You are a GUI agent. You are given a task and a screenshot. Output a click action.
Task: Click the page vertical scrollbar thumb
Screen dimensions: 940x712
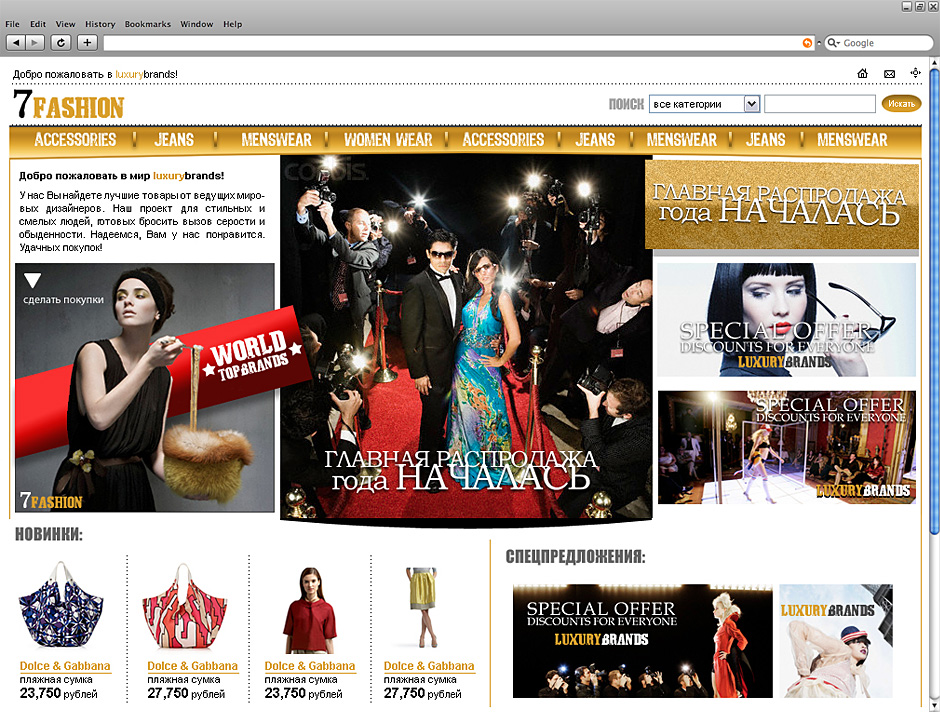point(933,300)
